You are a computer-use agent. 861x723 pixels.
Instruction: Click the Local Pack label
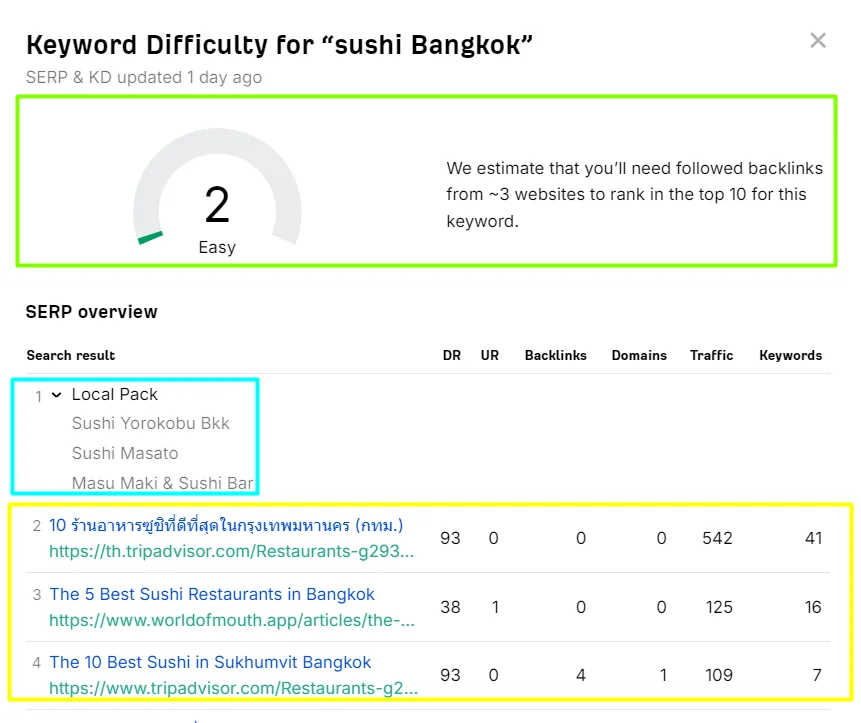pos(114,394)
